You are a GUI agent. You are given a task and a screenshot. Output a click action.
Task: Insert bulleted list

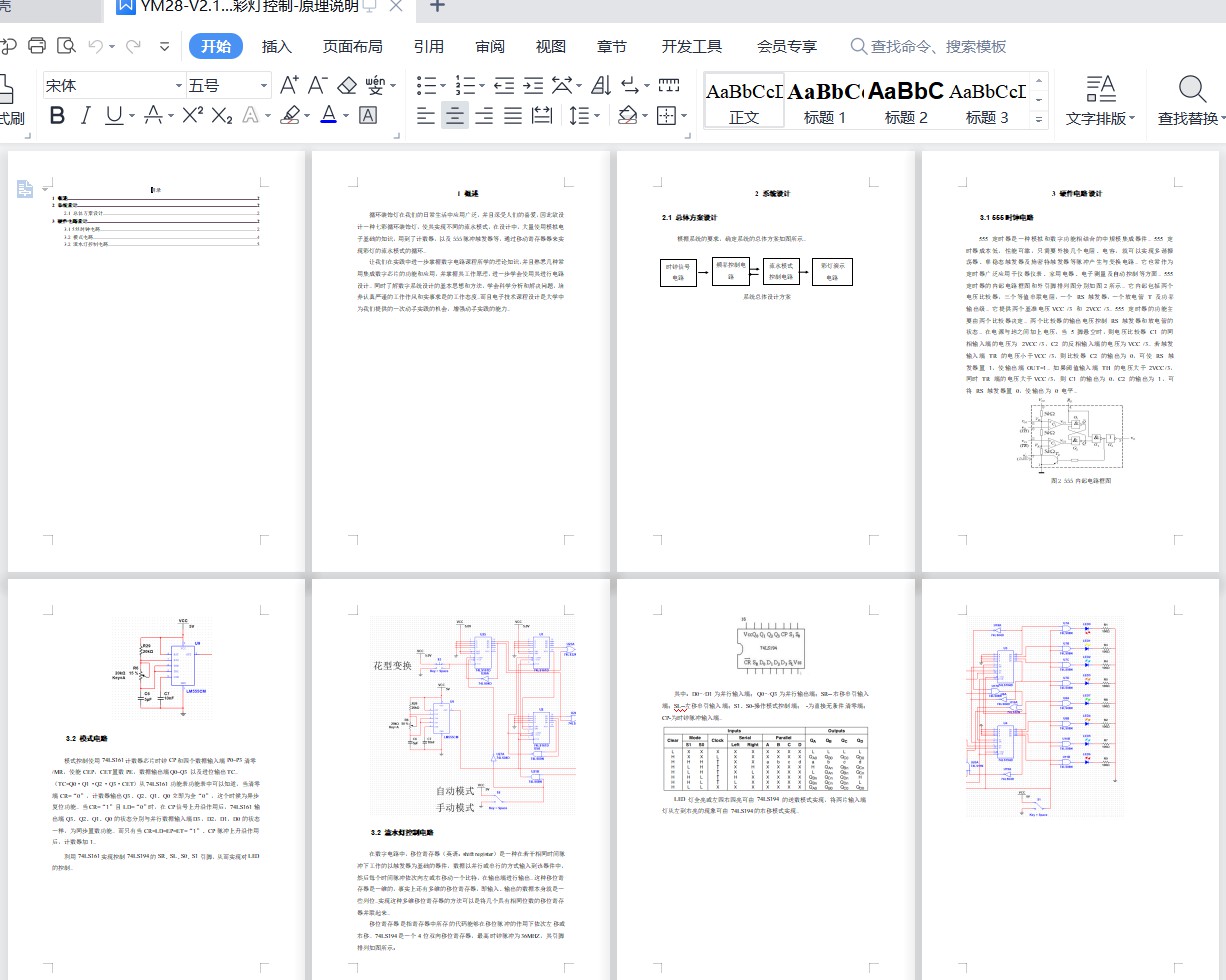[426, 85]
